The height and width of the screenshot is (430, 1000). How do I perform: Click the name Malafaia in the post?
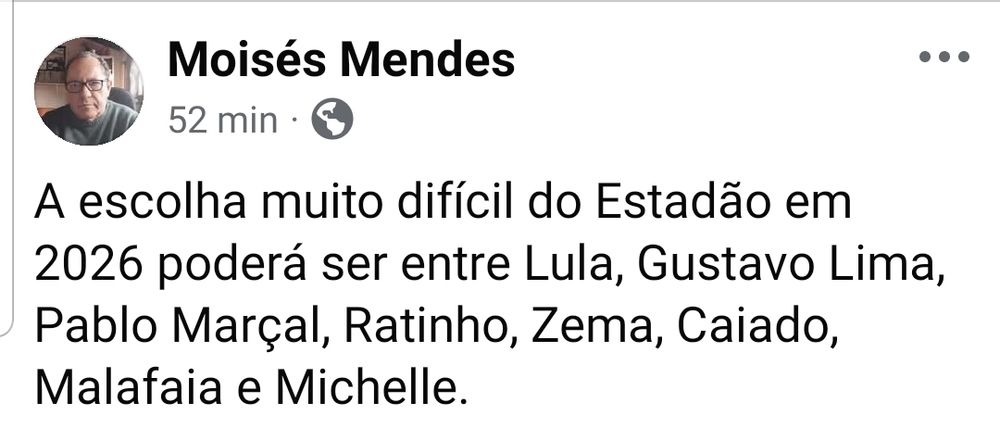click(128, 388)
